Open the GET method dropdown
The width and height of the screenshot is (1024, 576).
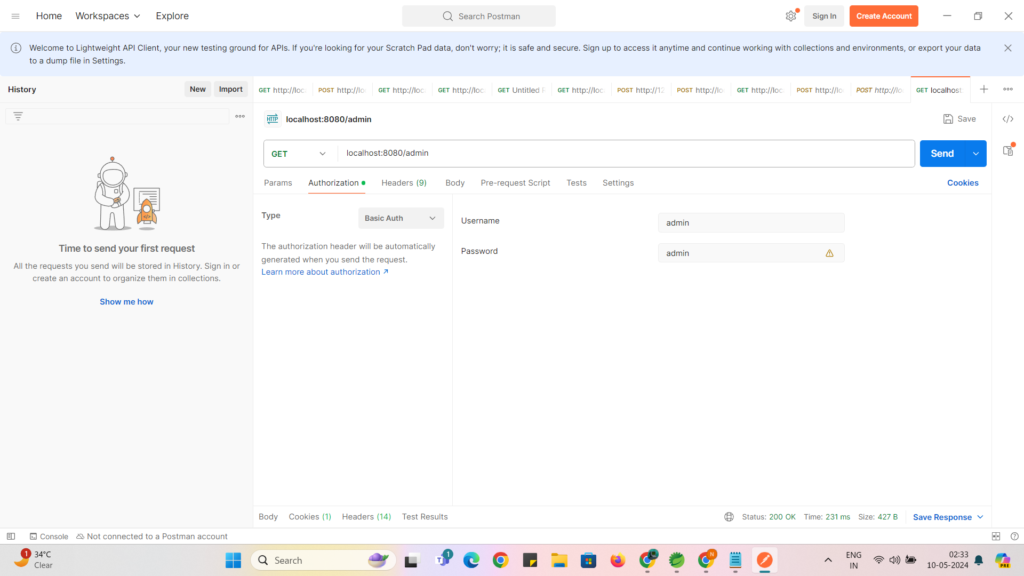pyautogui.click(x=298, y=153)
